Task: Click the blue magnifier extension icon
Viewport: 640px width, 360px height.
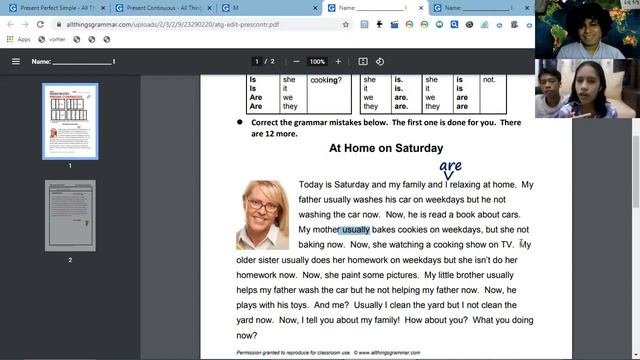Action: pos(454,24)
